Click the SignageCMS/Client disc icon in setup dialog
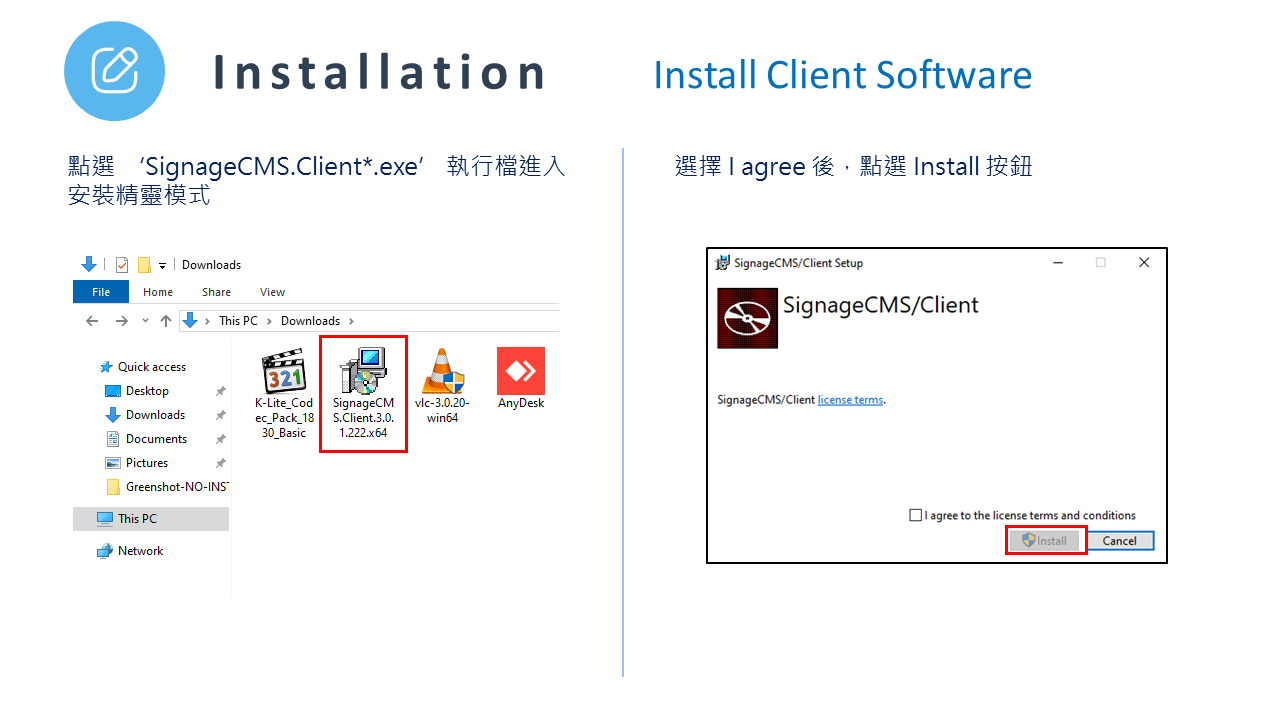This screenshot has width=1280, height=720. coord(747,318)
